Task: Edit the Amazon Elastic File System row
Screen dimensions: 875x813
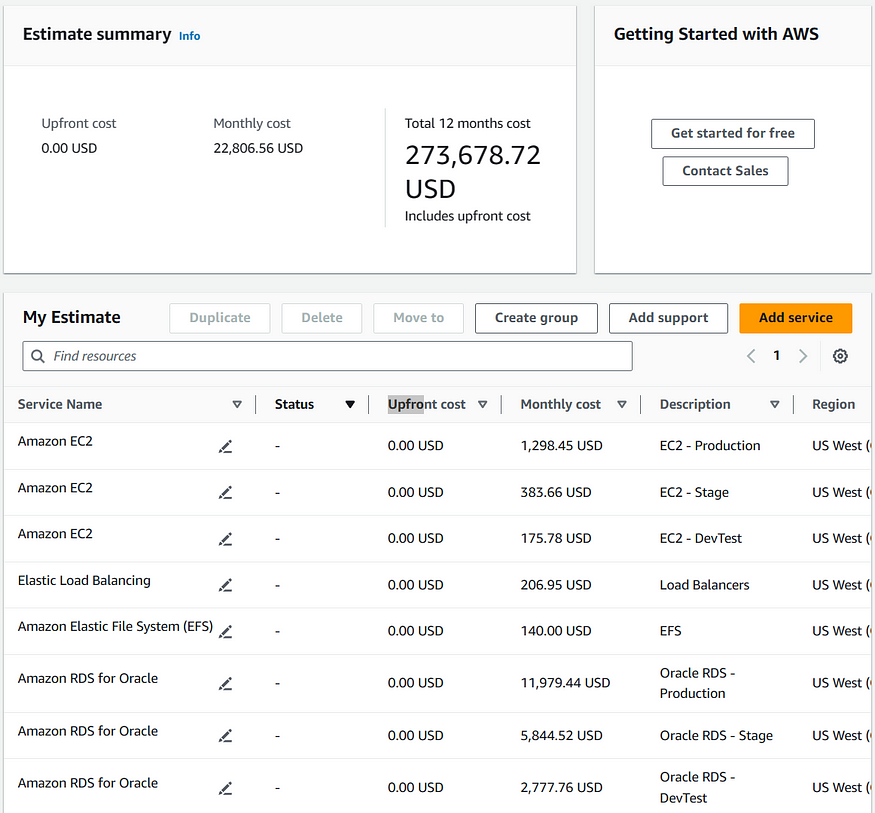Action: (x=225, y=632)
